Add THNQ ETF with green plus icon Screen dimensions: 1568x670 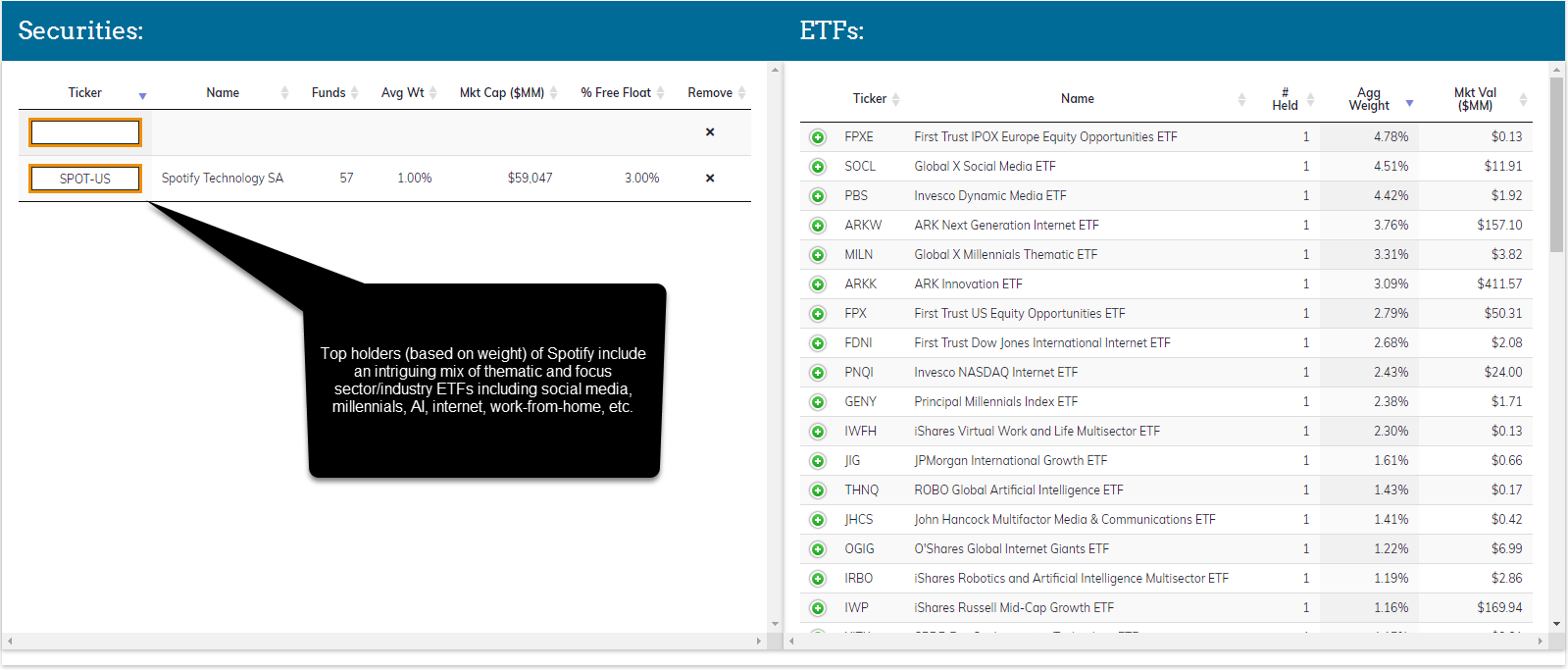pyautogui.click(x=818, y=490)
